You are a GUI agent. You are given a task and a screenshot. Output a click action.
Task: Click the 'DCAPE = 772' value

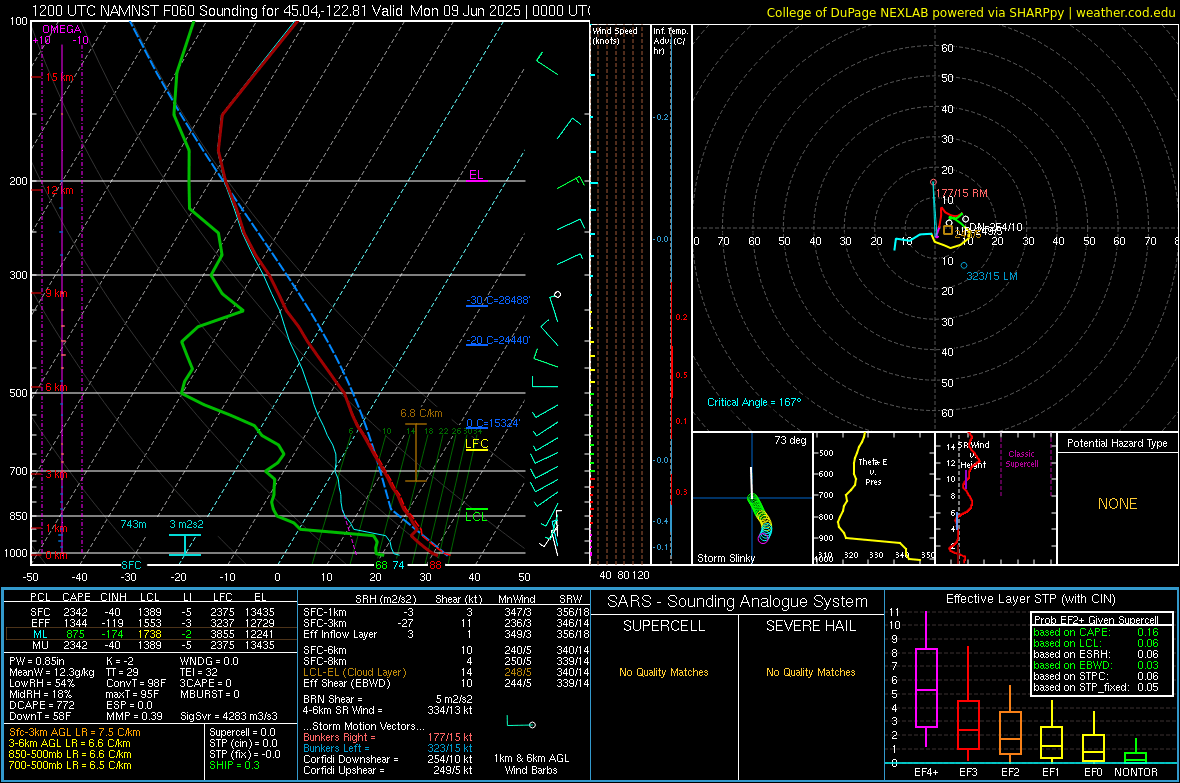(x=41, y=705)
